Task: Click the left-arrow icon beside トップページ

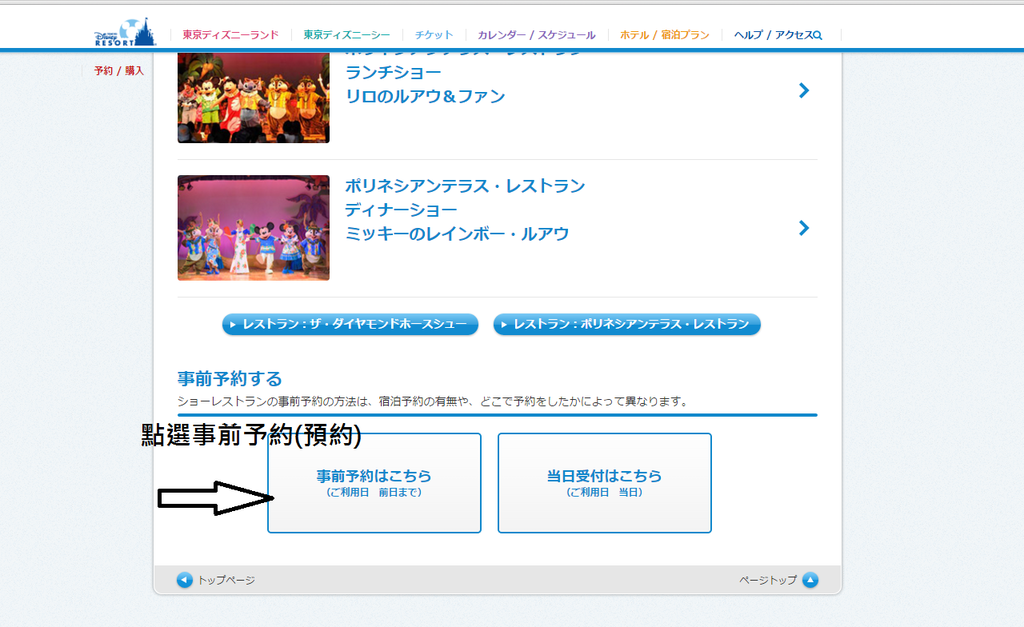Action: [185, 580]
